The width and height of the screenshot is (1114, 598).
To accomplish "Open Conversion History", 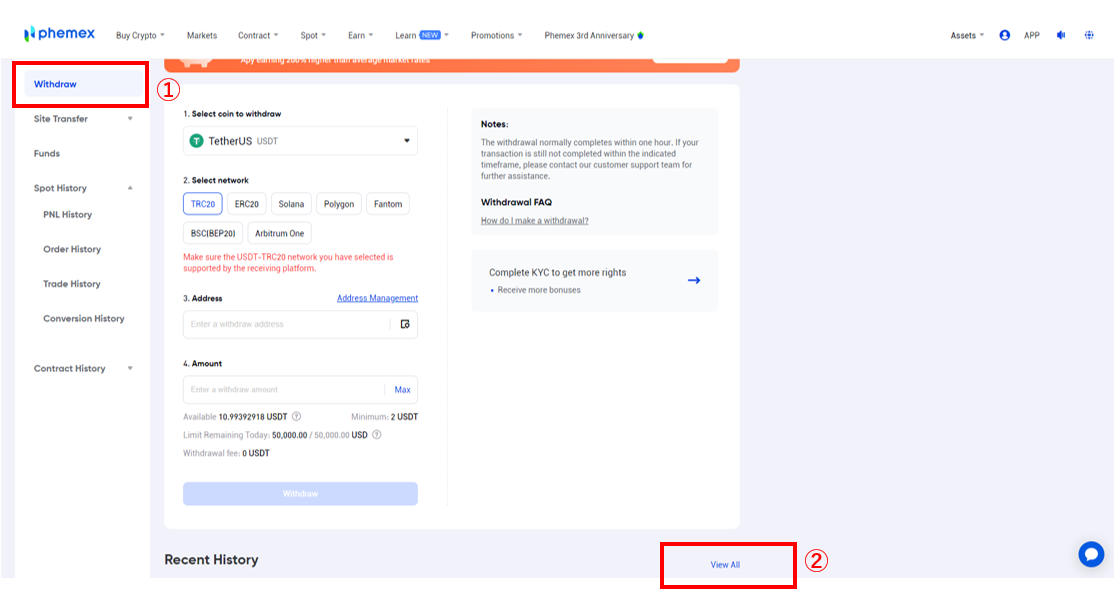I will tap(84, 319).
